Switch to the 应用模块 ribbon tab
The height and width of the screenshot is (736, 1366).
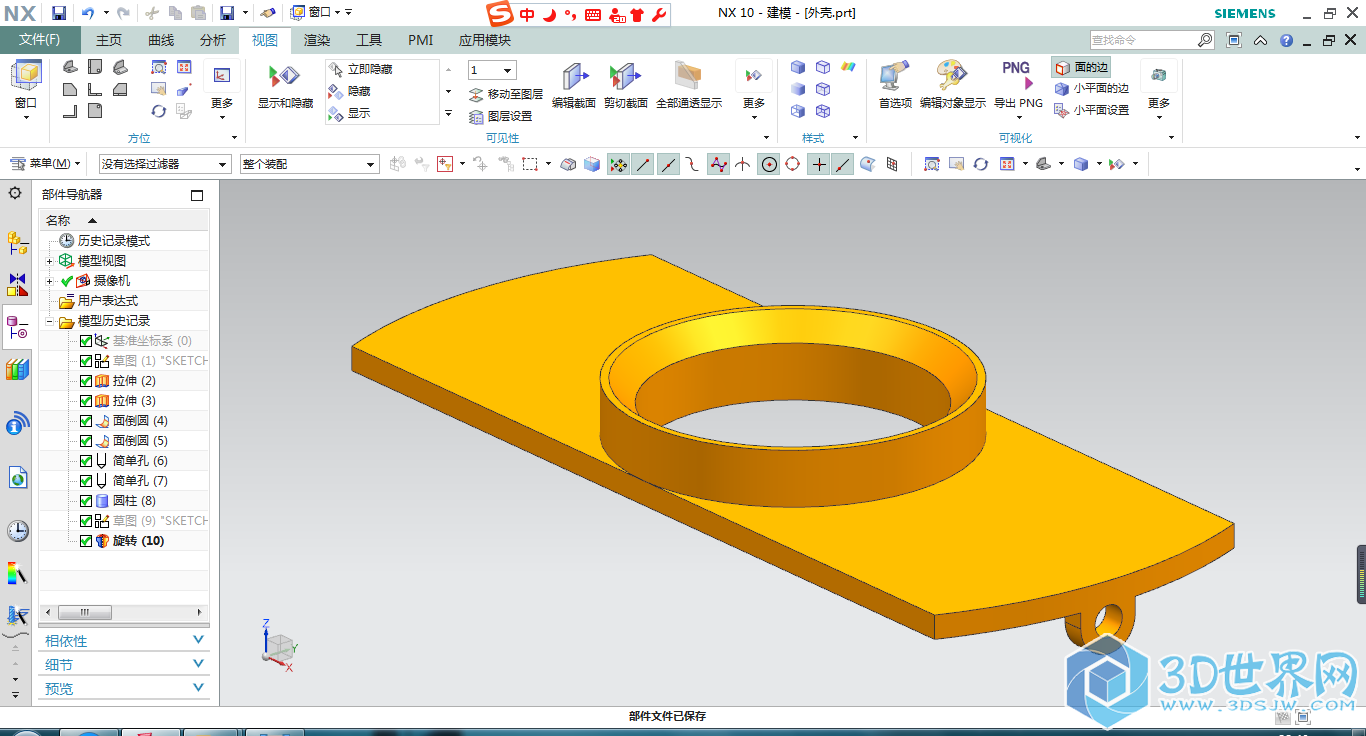[485, 40]
